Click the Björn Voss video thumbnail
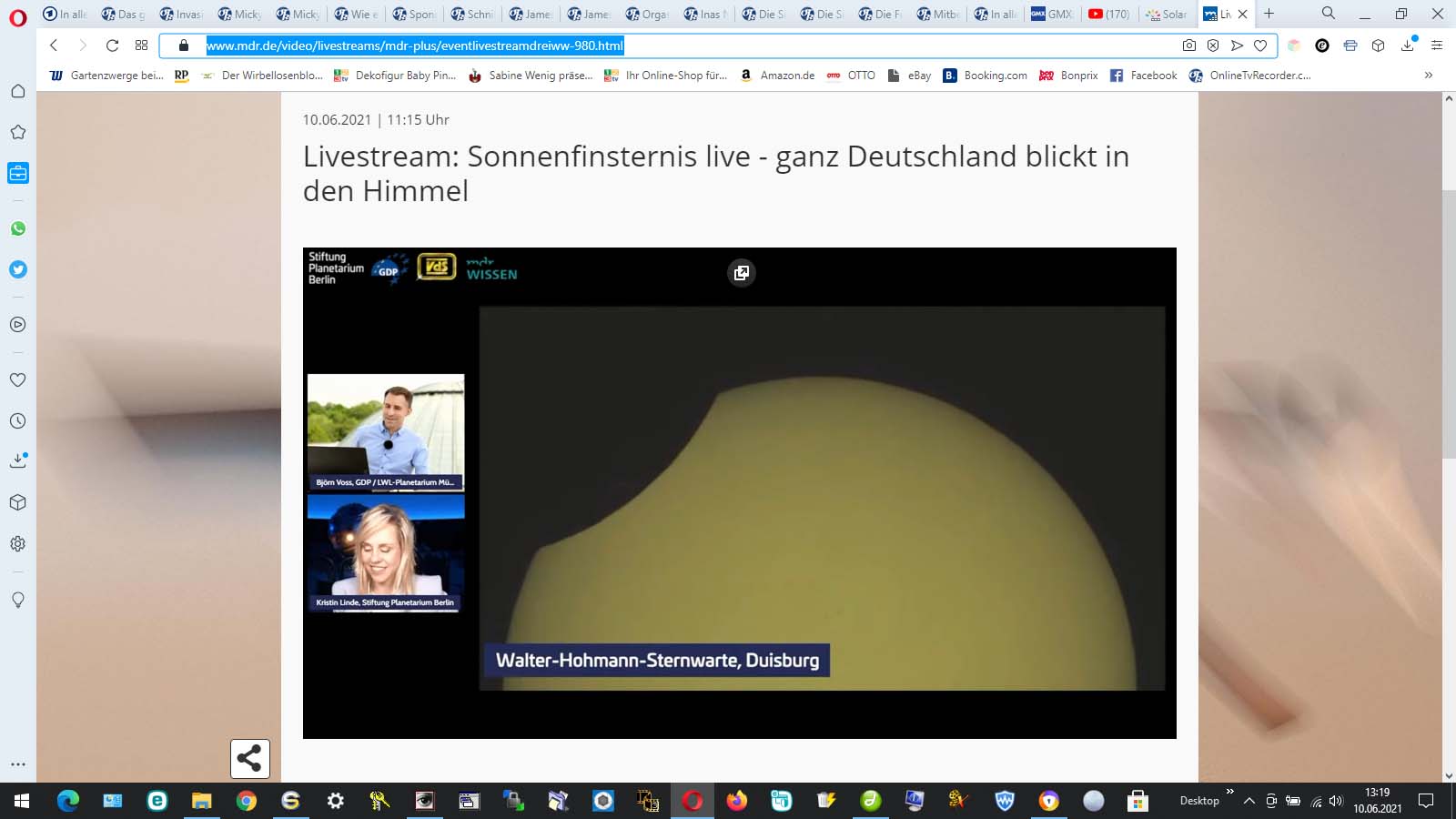1456x819 pixels. 386,432
